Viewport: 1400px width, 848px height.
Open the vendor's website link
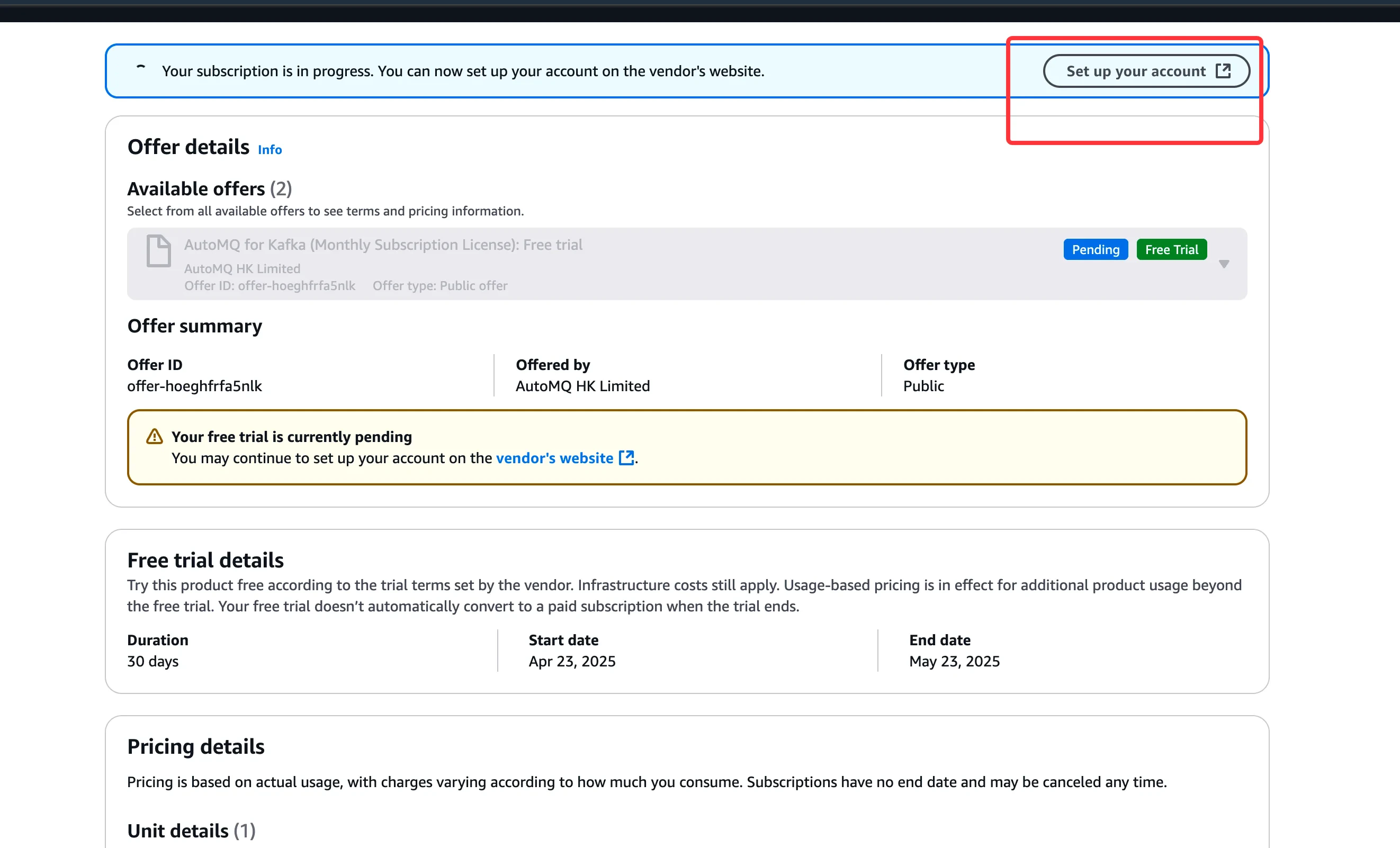click(554, 458)
